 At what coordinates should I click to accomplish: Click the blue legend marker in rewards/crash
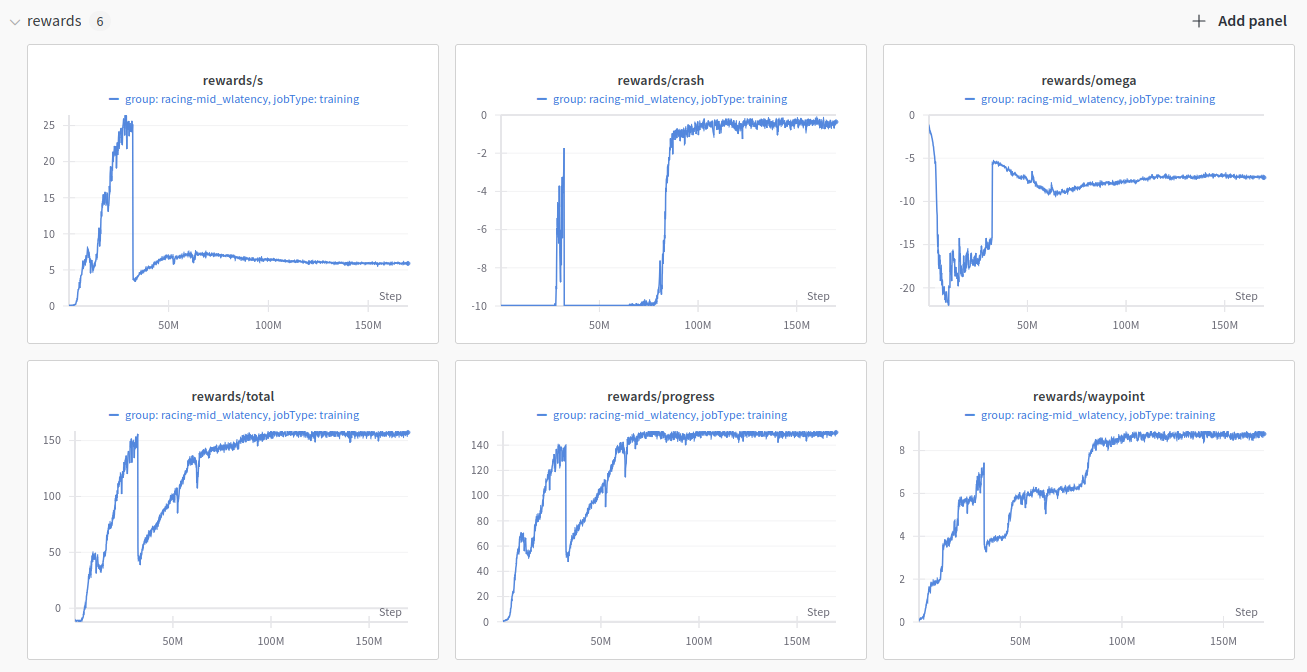point(540,99)
